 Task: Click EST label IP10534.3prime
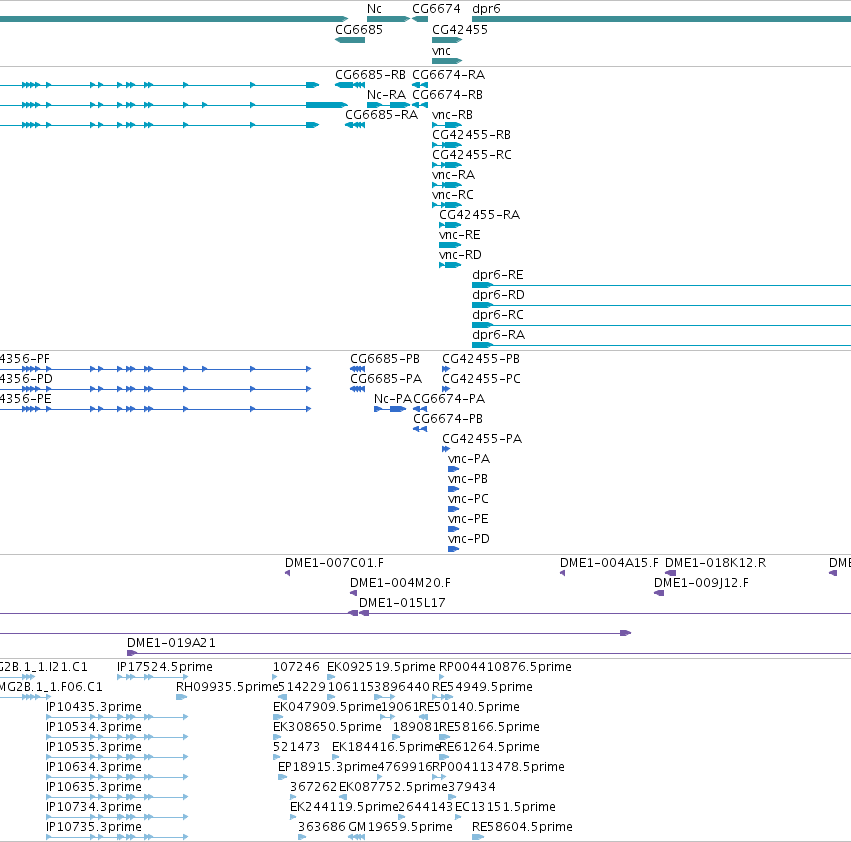[x=94, y=726]
